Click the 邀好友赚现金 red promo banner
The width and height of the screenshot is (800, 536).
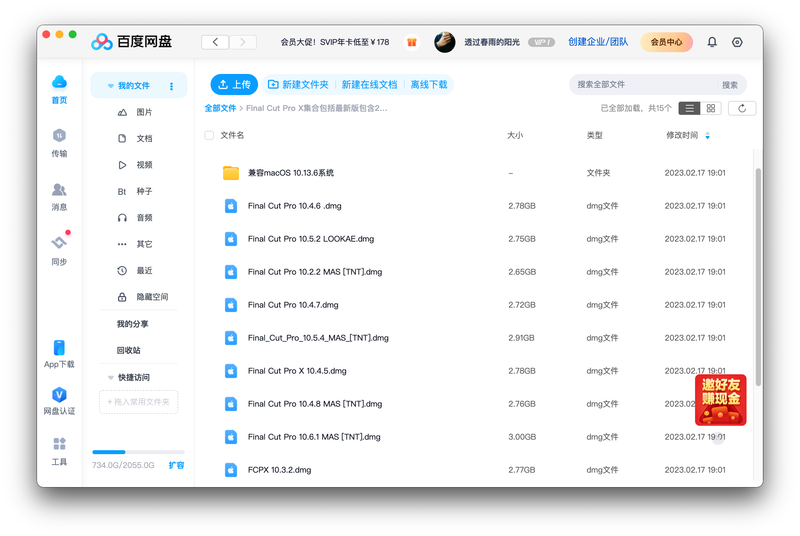pyautogui.click(x=720, y=400)
